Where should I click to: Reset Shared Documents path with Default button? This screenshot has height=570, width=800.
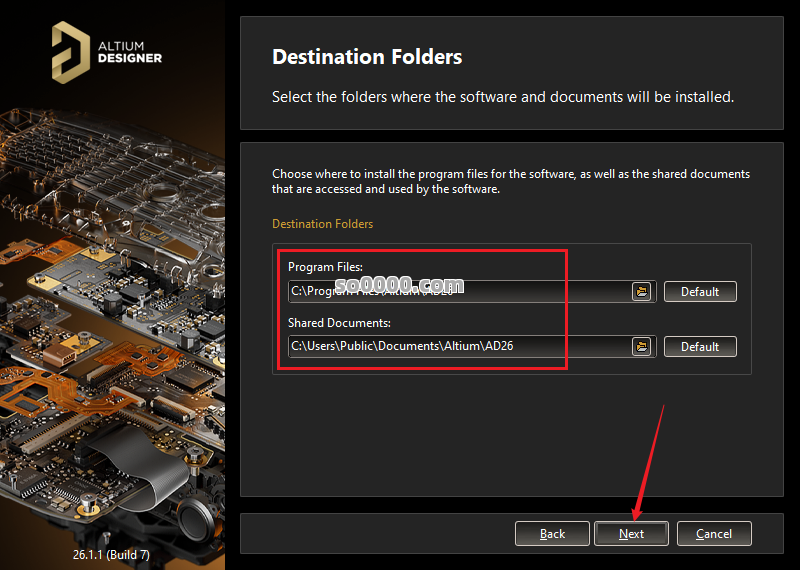point(700,346)
